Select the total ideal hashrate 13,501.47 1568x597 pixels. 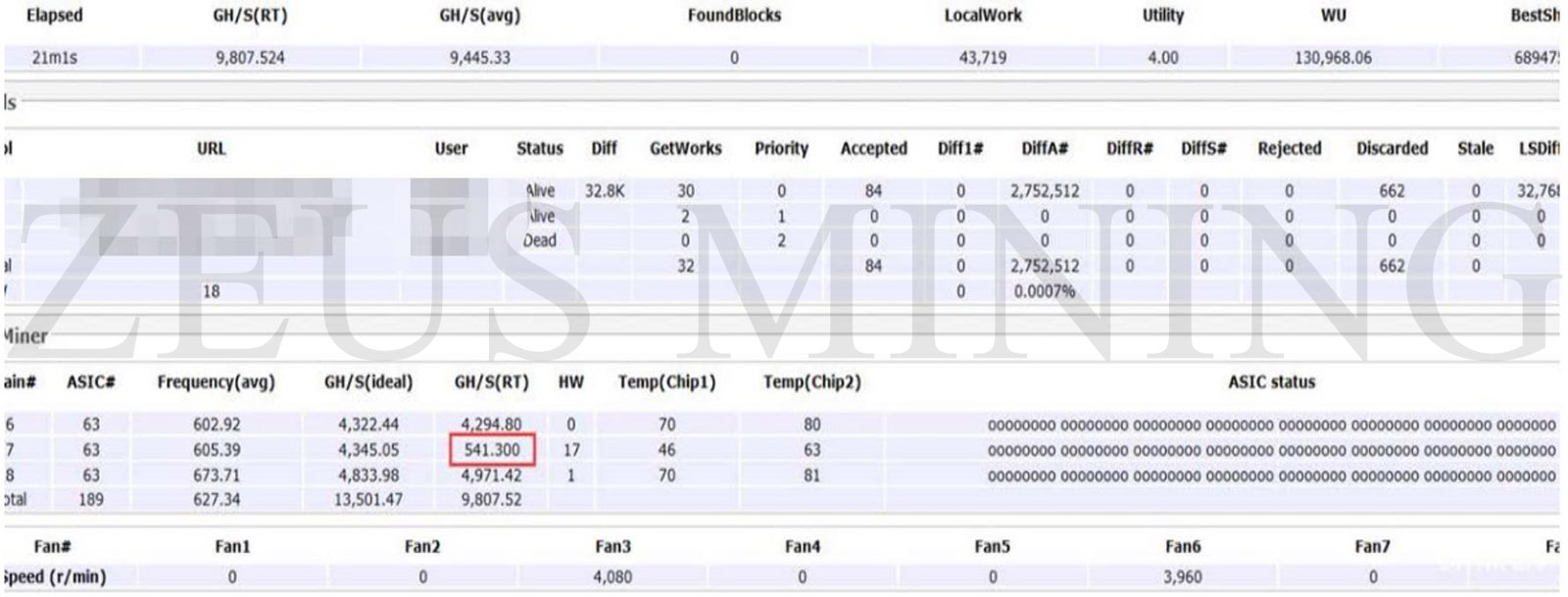368,500
